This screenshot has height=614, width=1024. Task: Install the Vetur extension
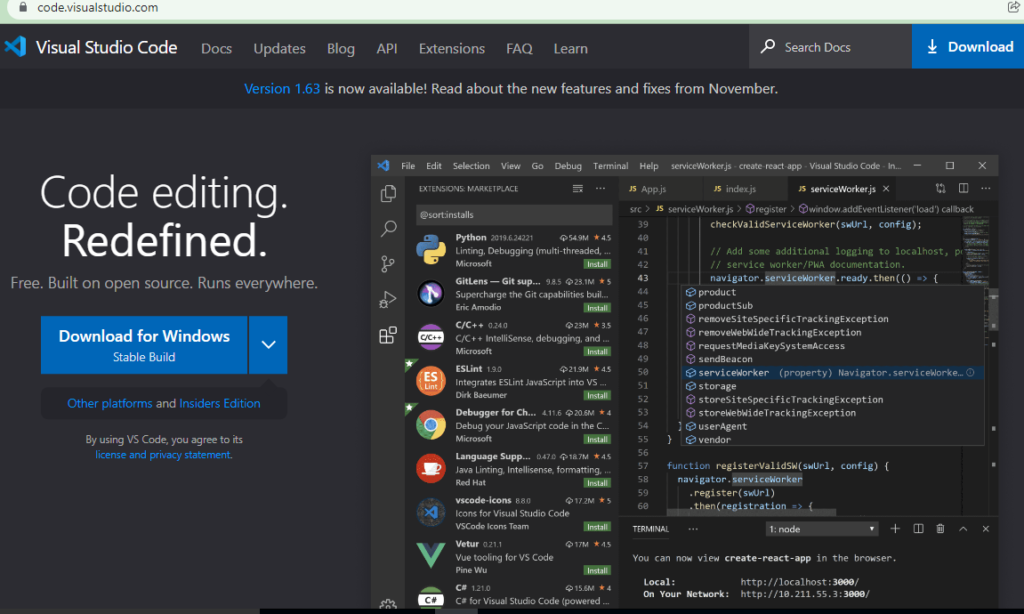click(x=597, y=570)
